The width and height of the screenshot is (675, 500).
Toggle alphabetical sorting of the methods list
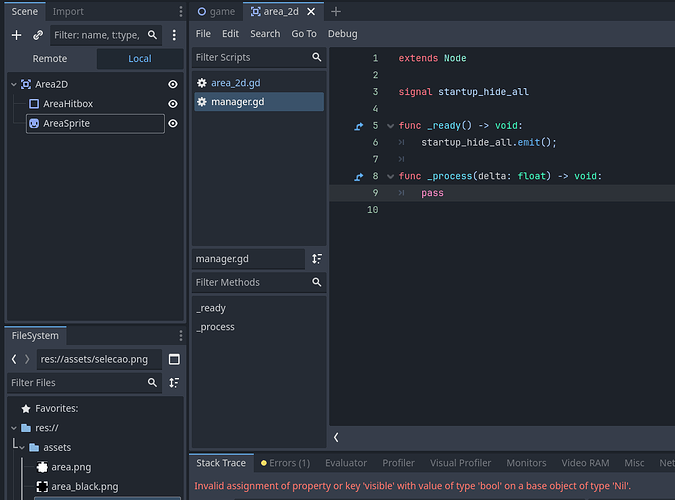[x=317, y=259]
